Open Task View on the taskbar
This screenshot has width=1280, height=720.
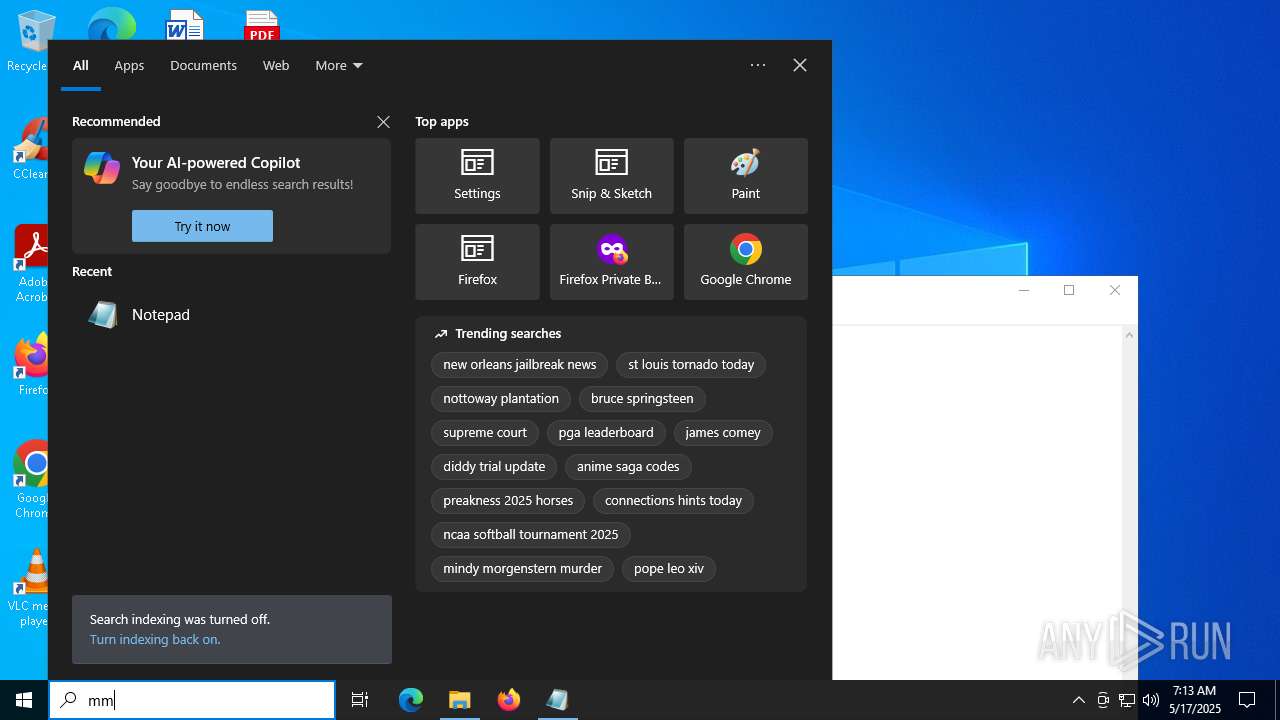[360, 700]
